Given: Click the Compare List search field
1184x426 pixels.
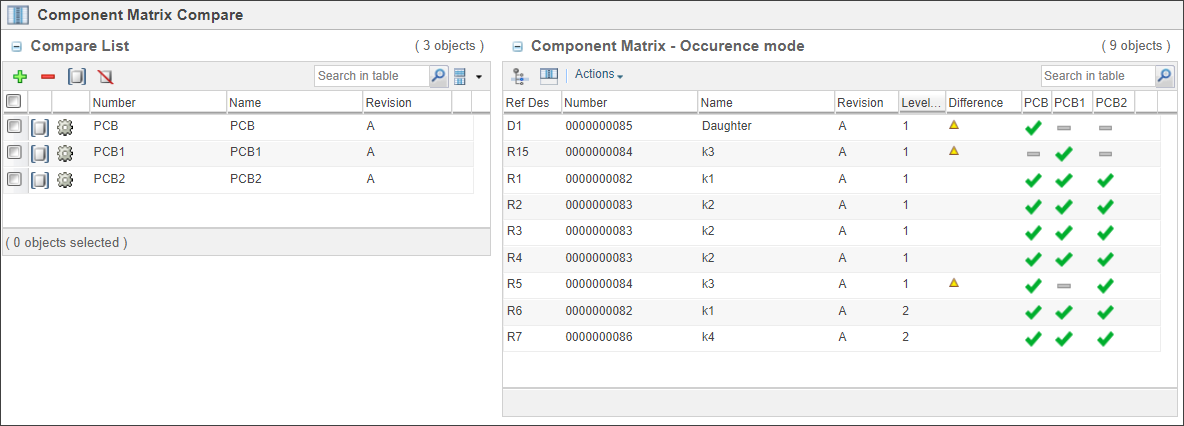Looking at the screenshot, I should pyautogui.click(x=372, y=76).
